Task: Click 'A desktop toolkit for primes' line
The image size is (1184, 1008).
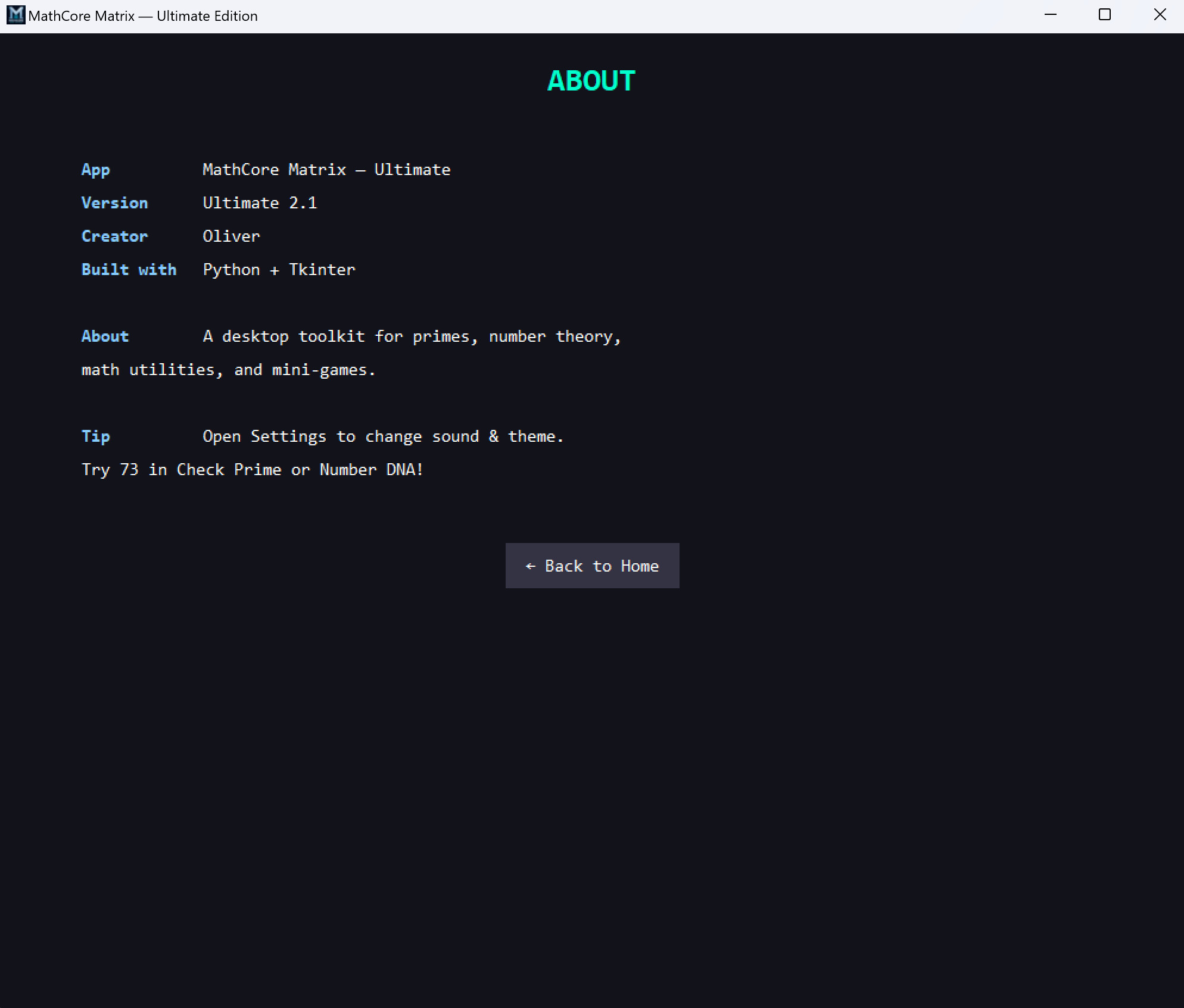Action: pyautogui.click(x=412, y=337)
